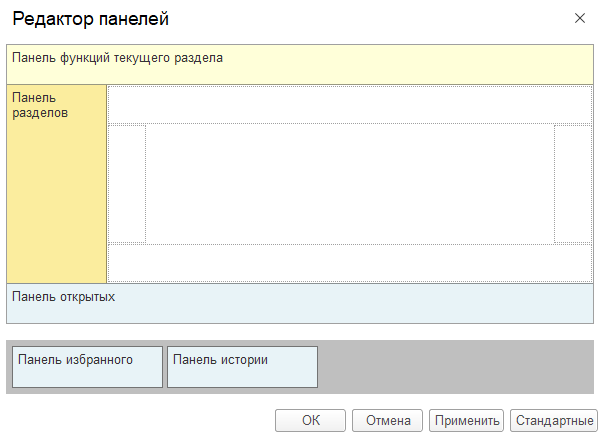Select Панель функций текущего раздела block

coord(300,64)
